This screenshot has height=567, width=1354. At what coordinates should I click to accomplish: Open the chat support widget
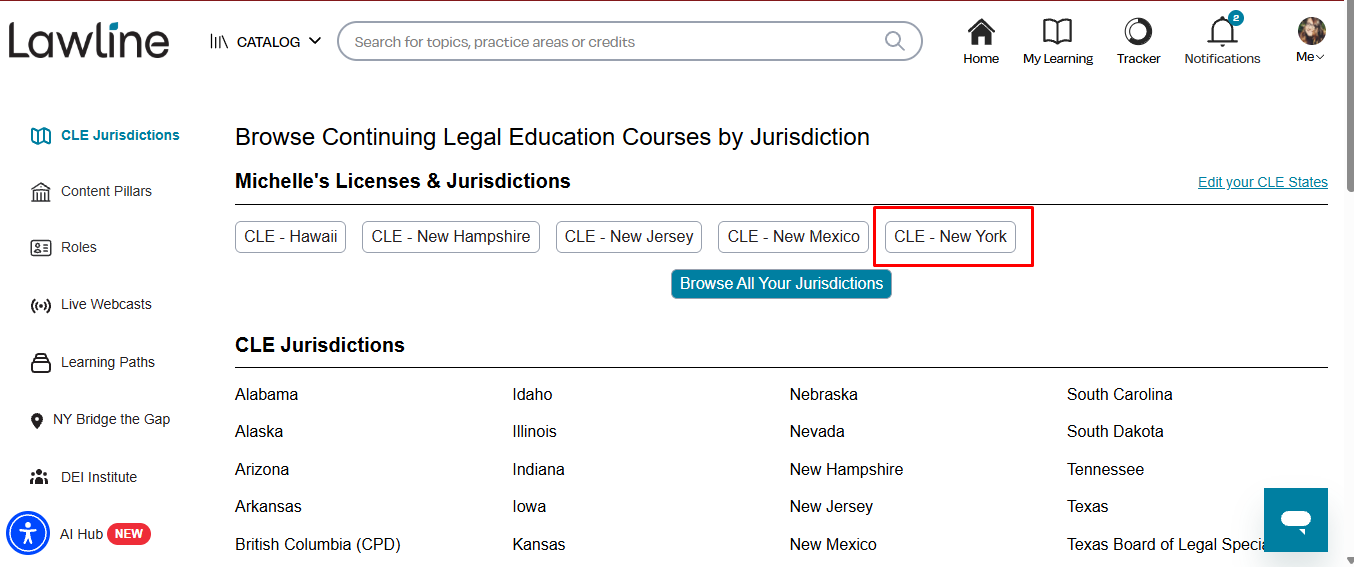click(1296, 520)
